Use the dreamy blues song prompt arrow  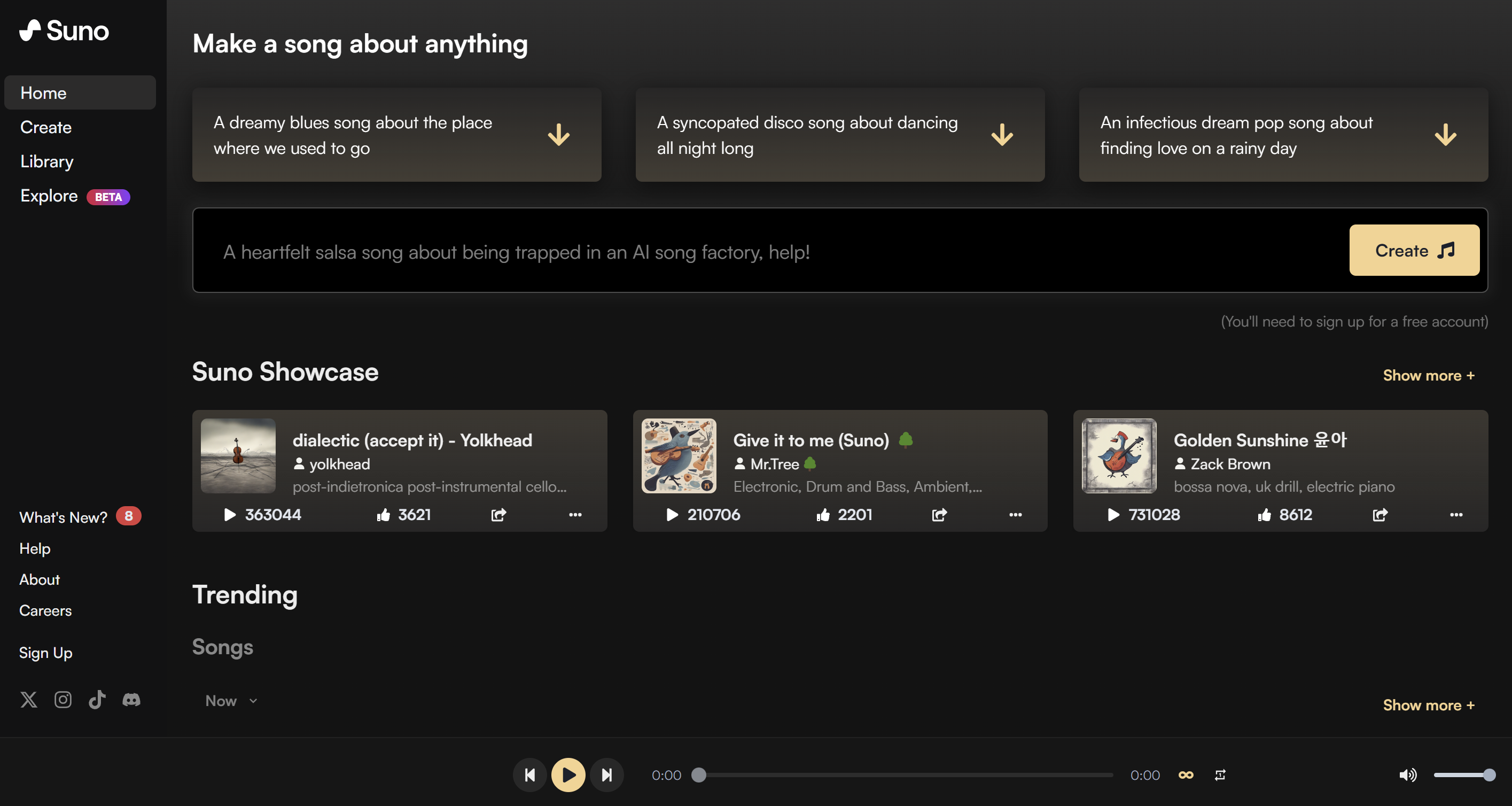point(558,135)
